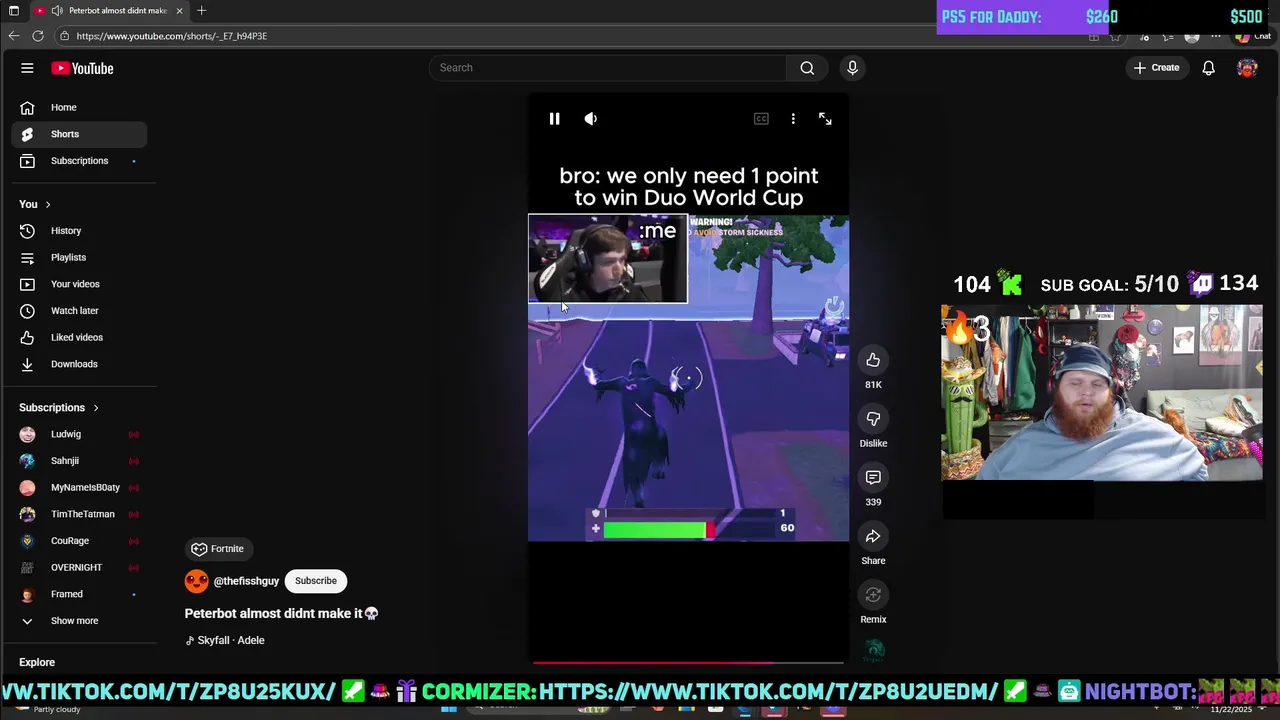Viewport: 1280px width, 720px height.
Task: Select the Peterbot almost didnt make tab
Action: coord(108,11)
